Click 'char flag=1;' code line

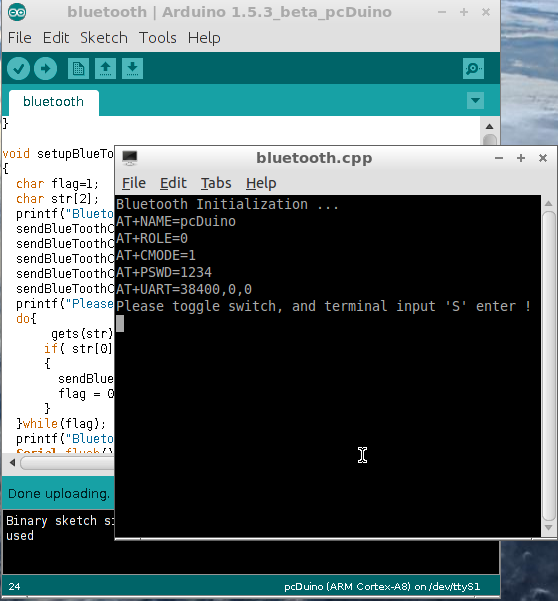point(57,184)
